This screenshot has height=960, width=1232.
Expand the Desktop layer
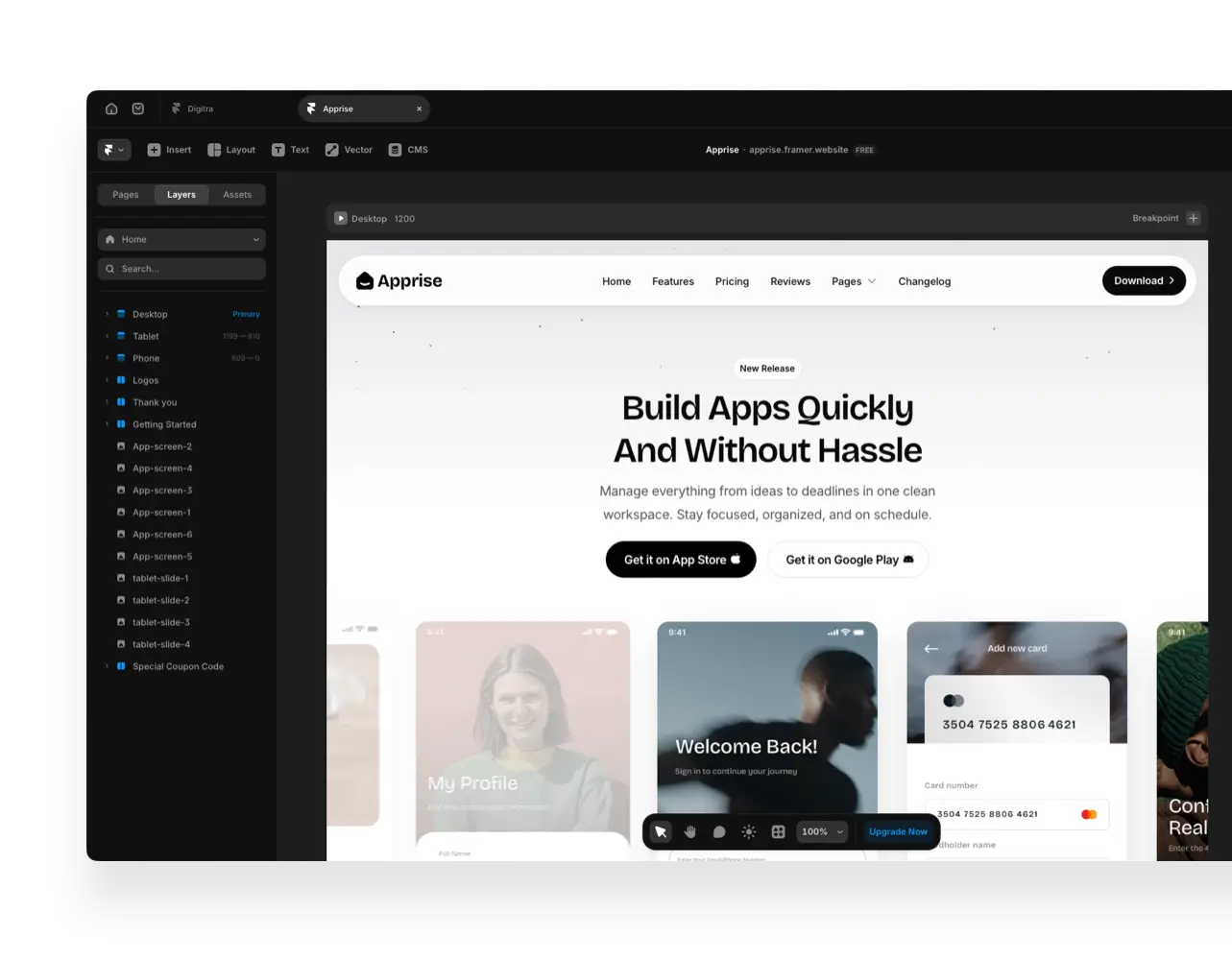tap(107, 314)
